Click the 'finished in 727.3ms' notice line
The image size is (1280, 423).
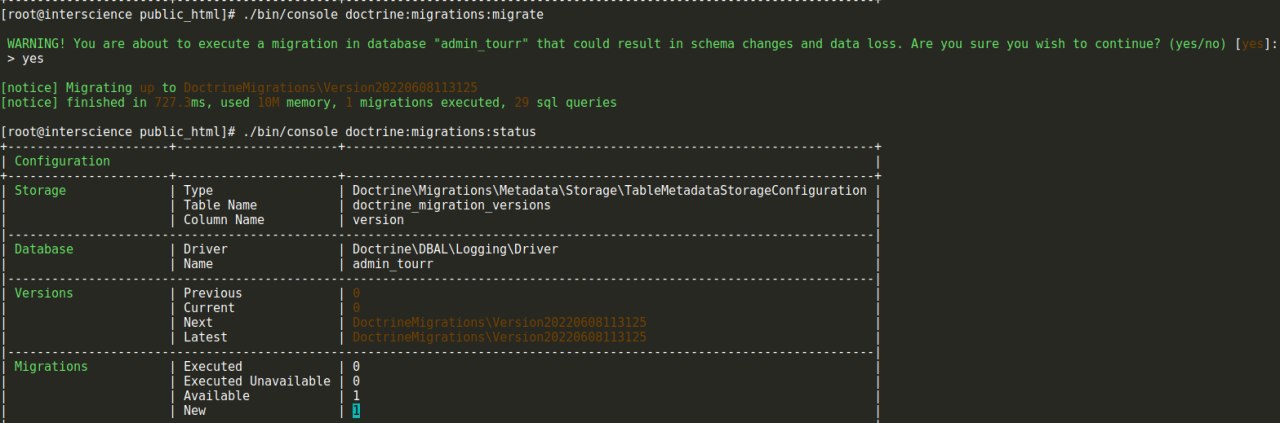point(309,103)
